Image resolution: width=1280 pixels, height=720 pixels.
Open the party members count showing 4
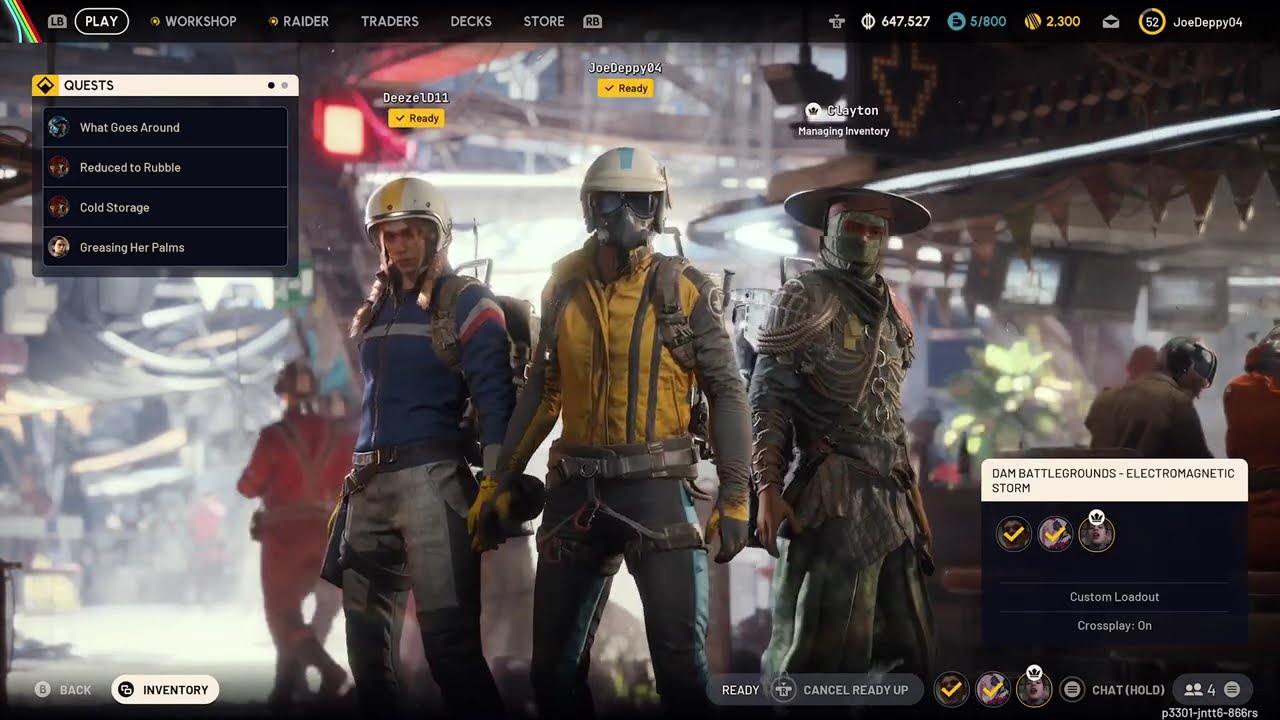[x=1199, y=689]
